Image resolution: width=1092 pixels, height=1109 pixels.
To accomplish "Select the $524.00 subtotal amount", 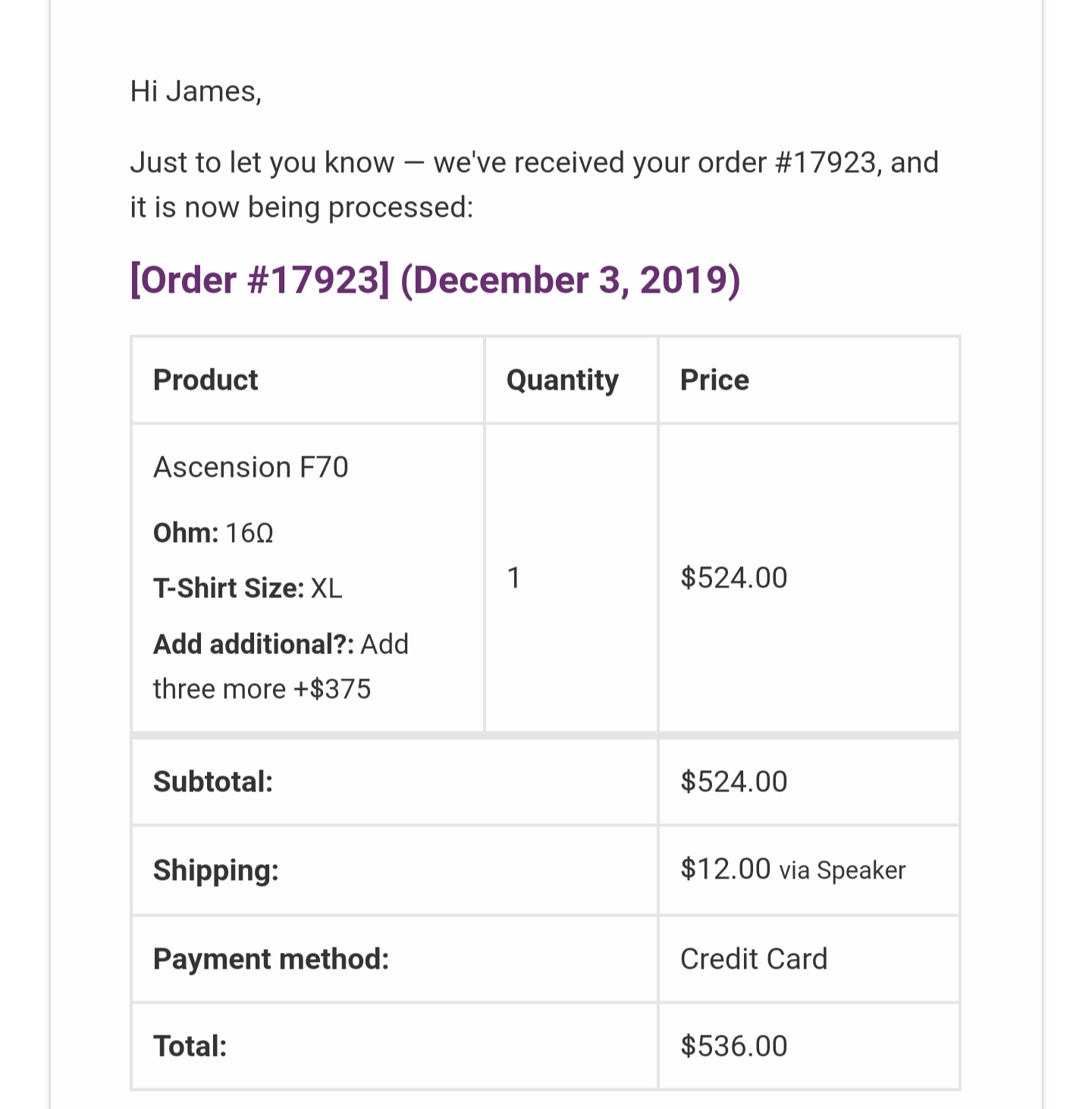I will click(x=733, y=782).
